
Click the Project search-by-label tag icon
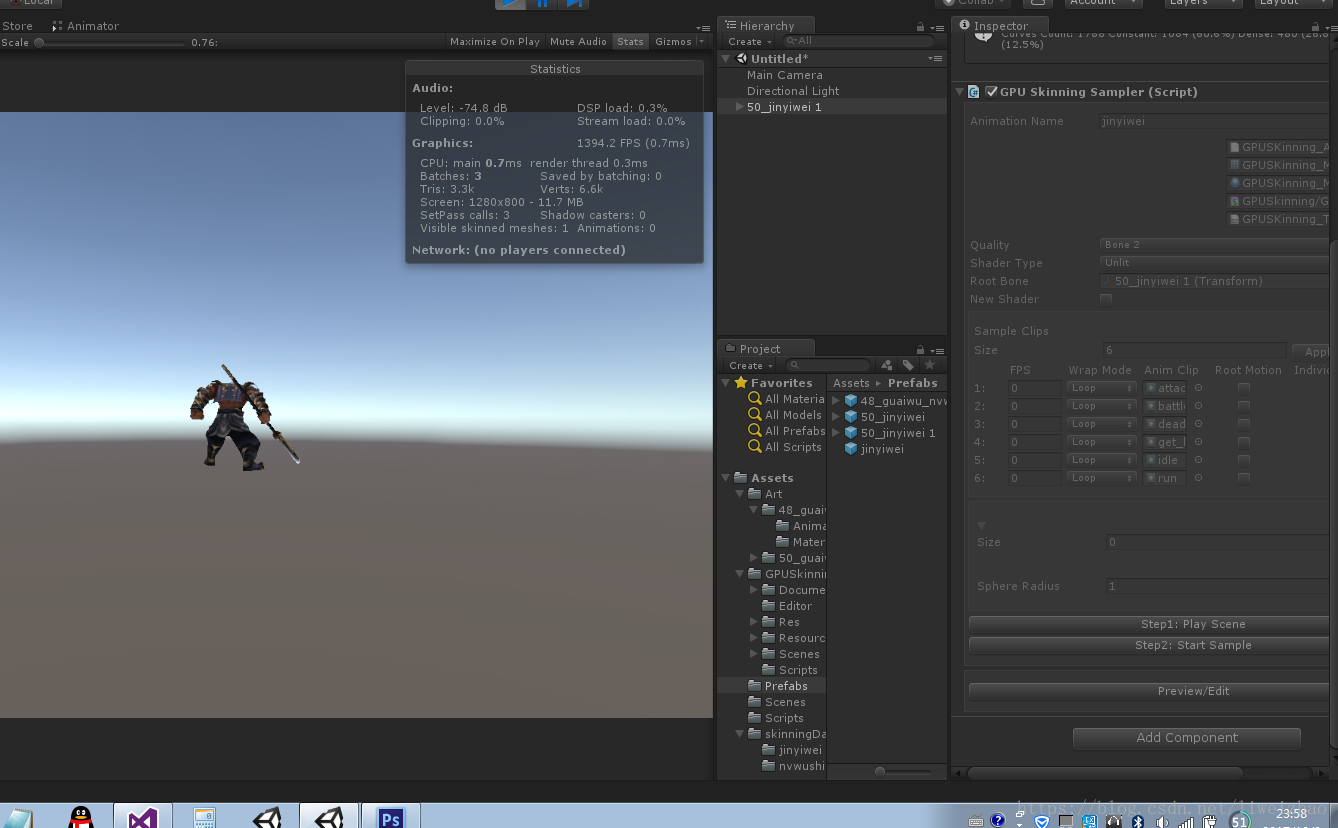[x=908, y=365]
